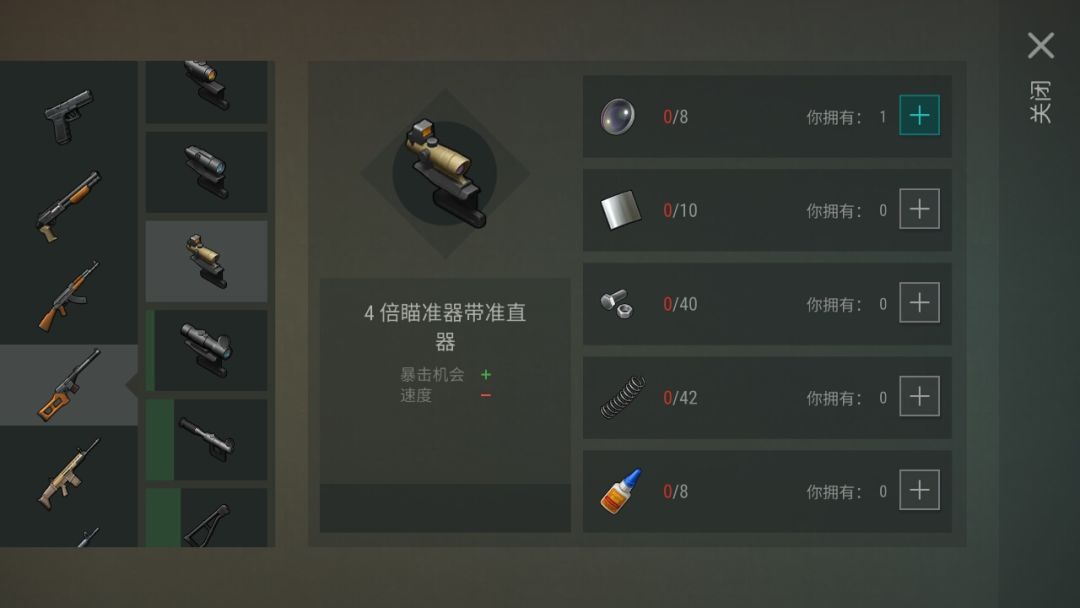The height and width of the screenshot is (608, 1080).
Task: Select the silencer barrel attachment
Action: click(207, 440)
